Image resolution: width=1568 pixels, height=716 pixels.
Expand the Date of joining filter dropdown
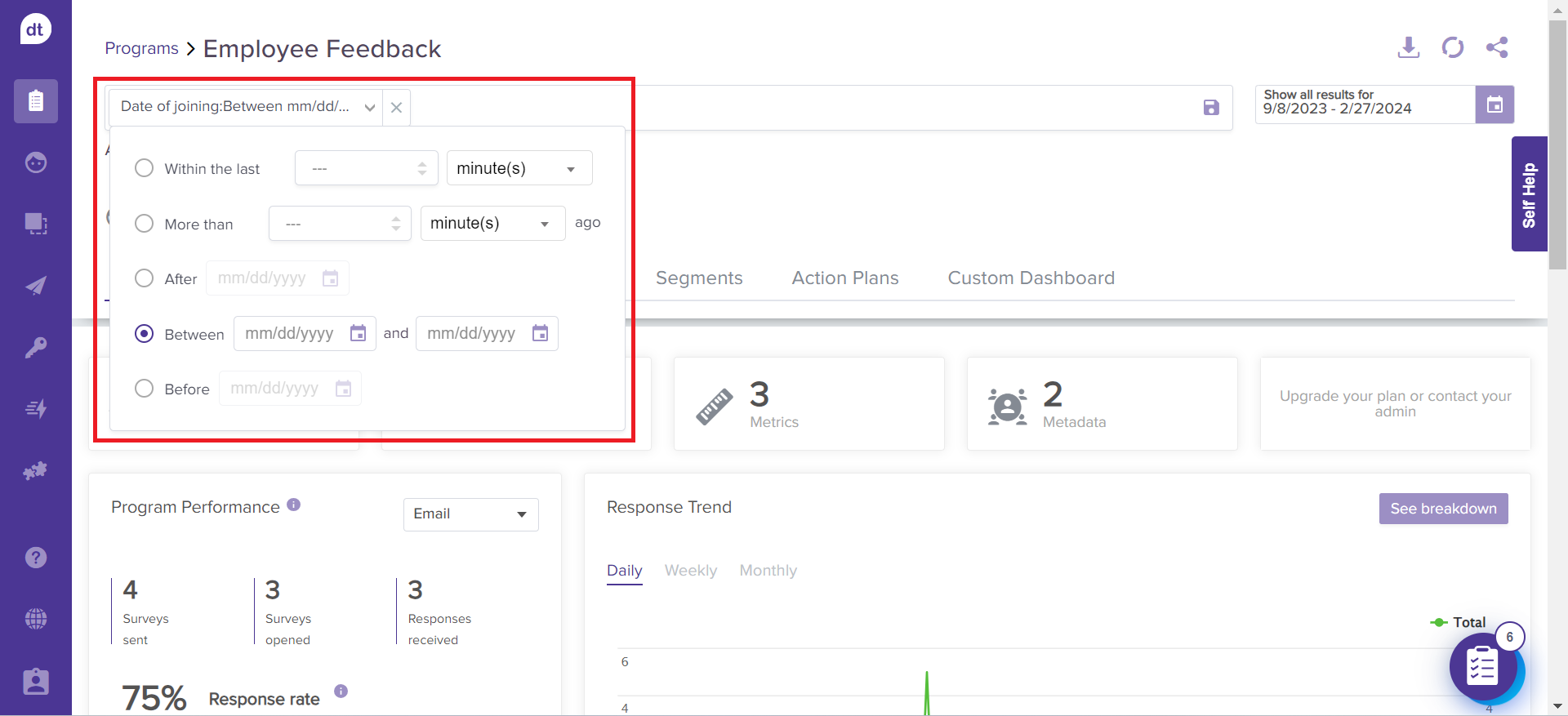(x=369, y=107)
